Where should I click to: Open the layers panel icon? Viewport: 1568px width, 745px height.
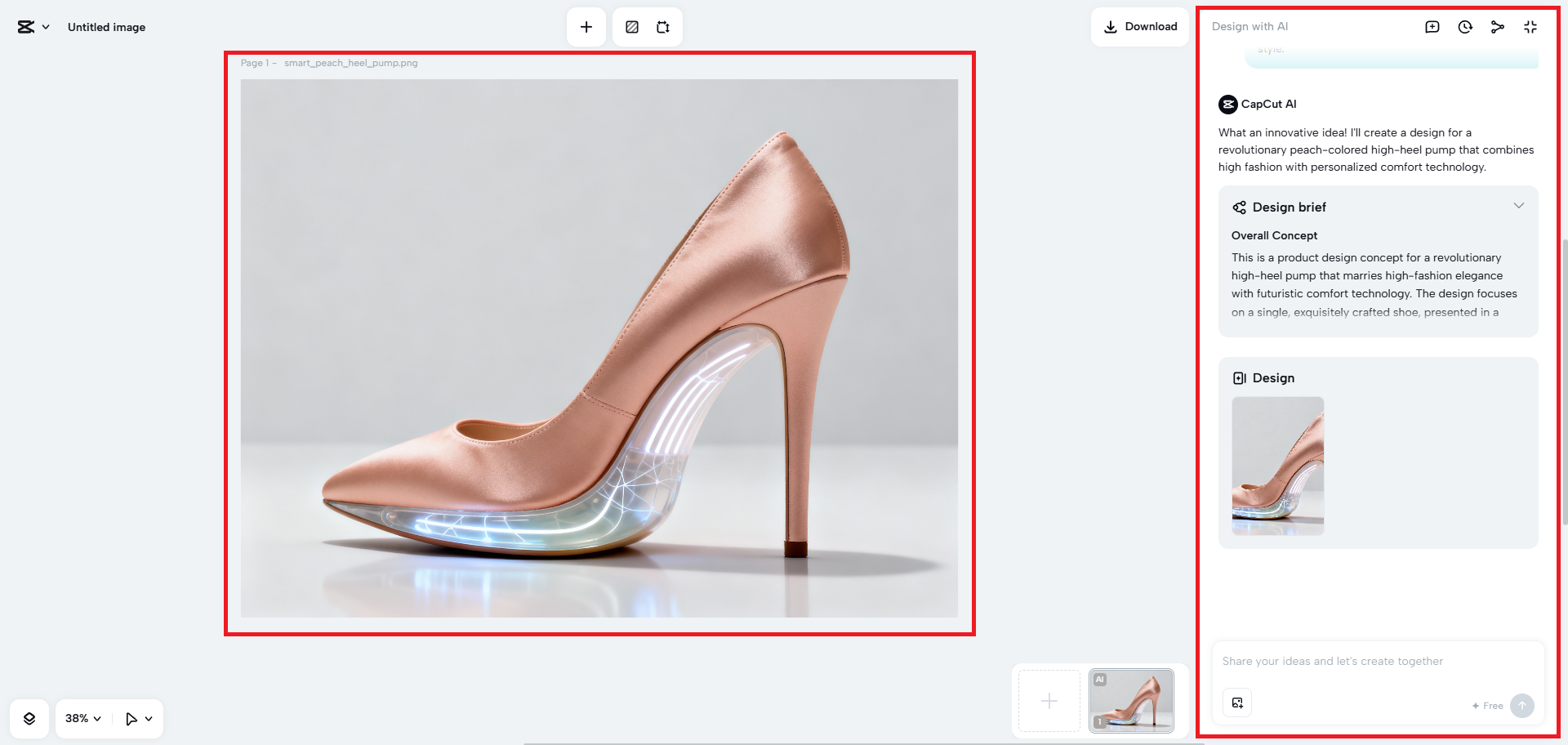[x=29, y=719]
